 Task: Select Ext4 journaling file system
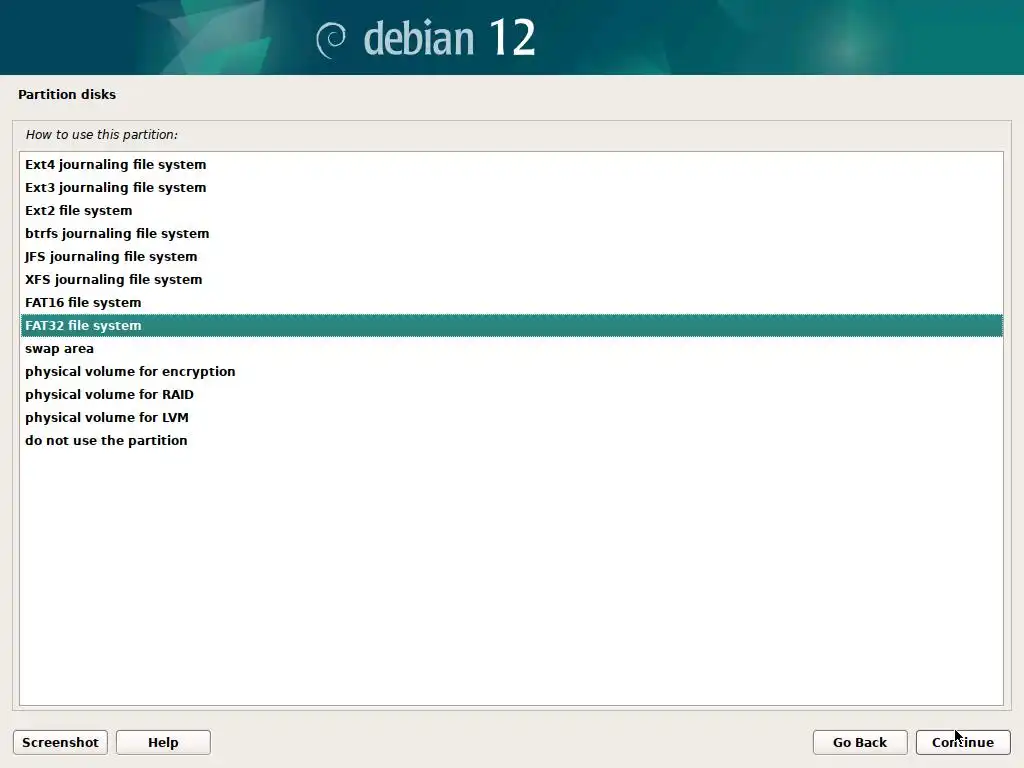click(511, 165)
